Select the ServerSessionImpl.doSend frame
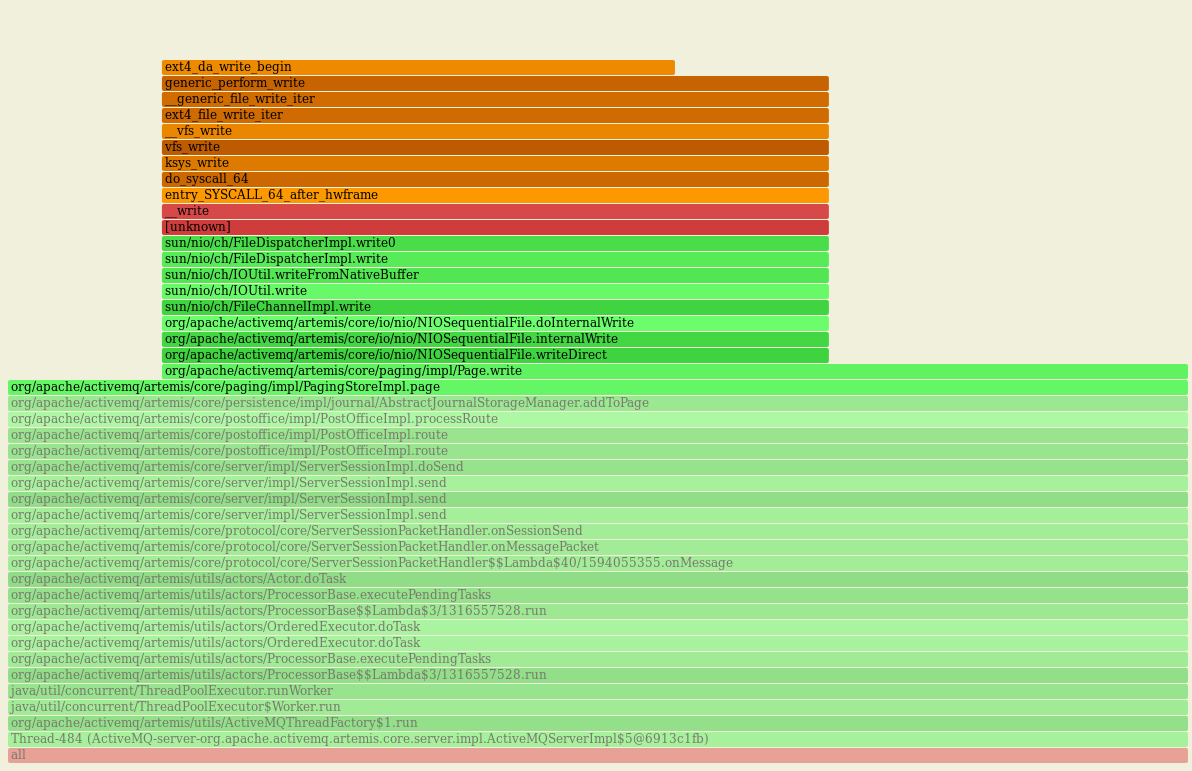The width and height of the screenshot is (1192, 771). pos(598,467)
